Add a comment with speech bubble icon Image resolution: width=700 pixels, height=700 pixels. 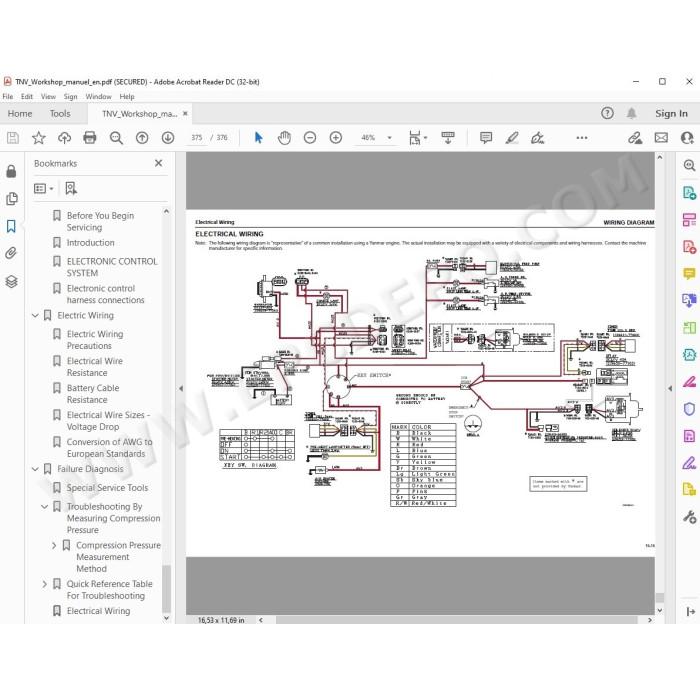coord(486,138)
